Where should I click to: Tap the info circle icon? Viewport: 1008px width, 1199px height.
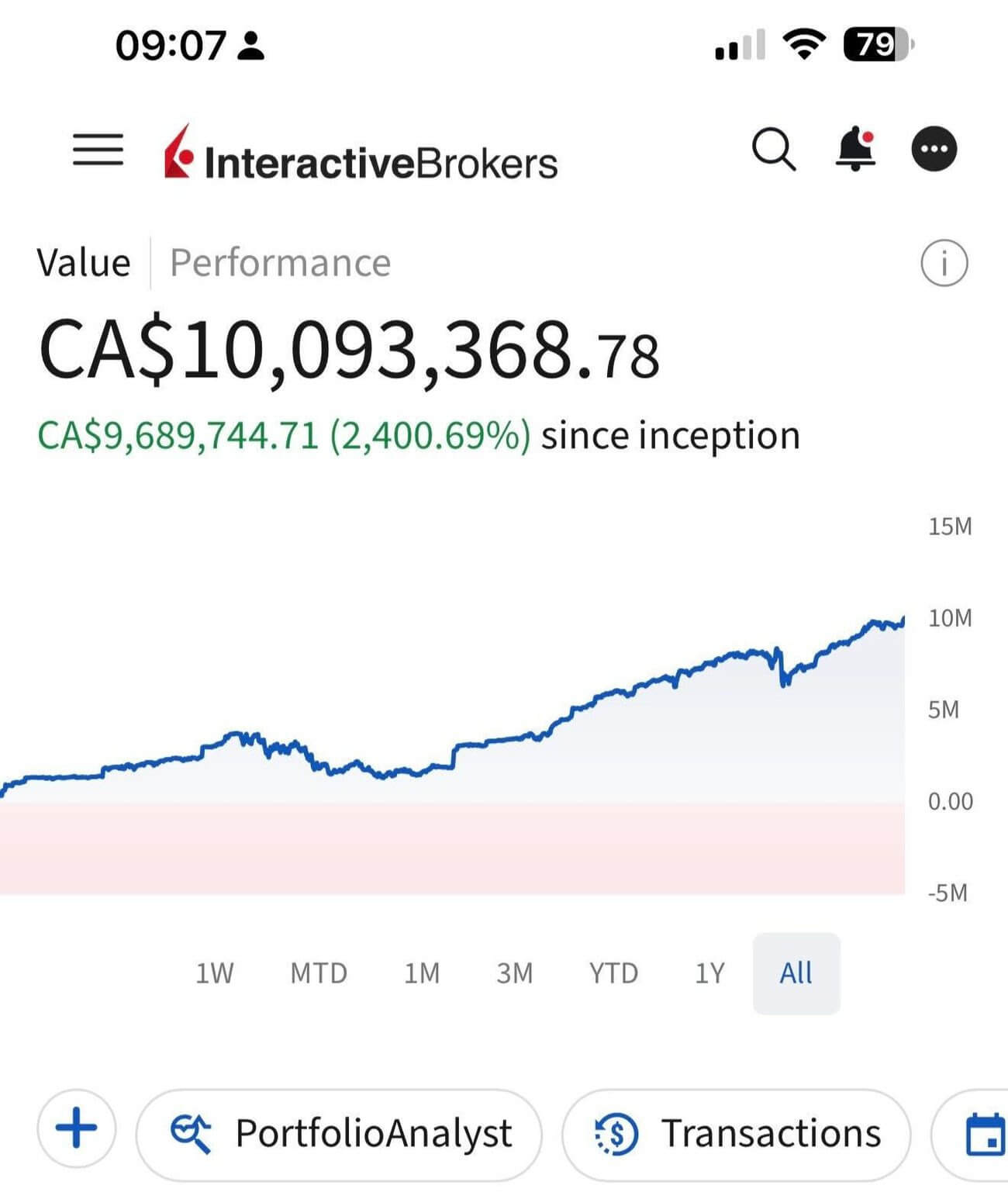[x=944, y=263]
